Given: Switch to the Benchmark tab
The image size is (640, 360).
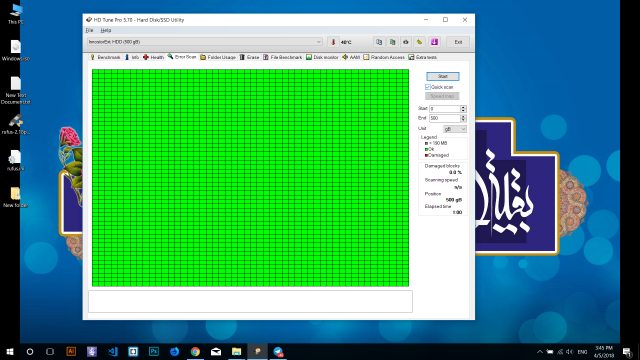Looking at the screenshot, I should coord(105,57).
